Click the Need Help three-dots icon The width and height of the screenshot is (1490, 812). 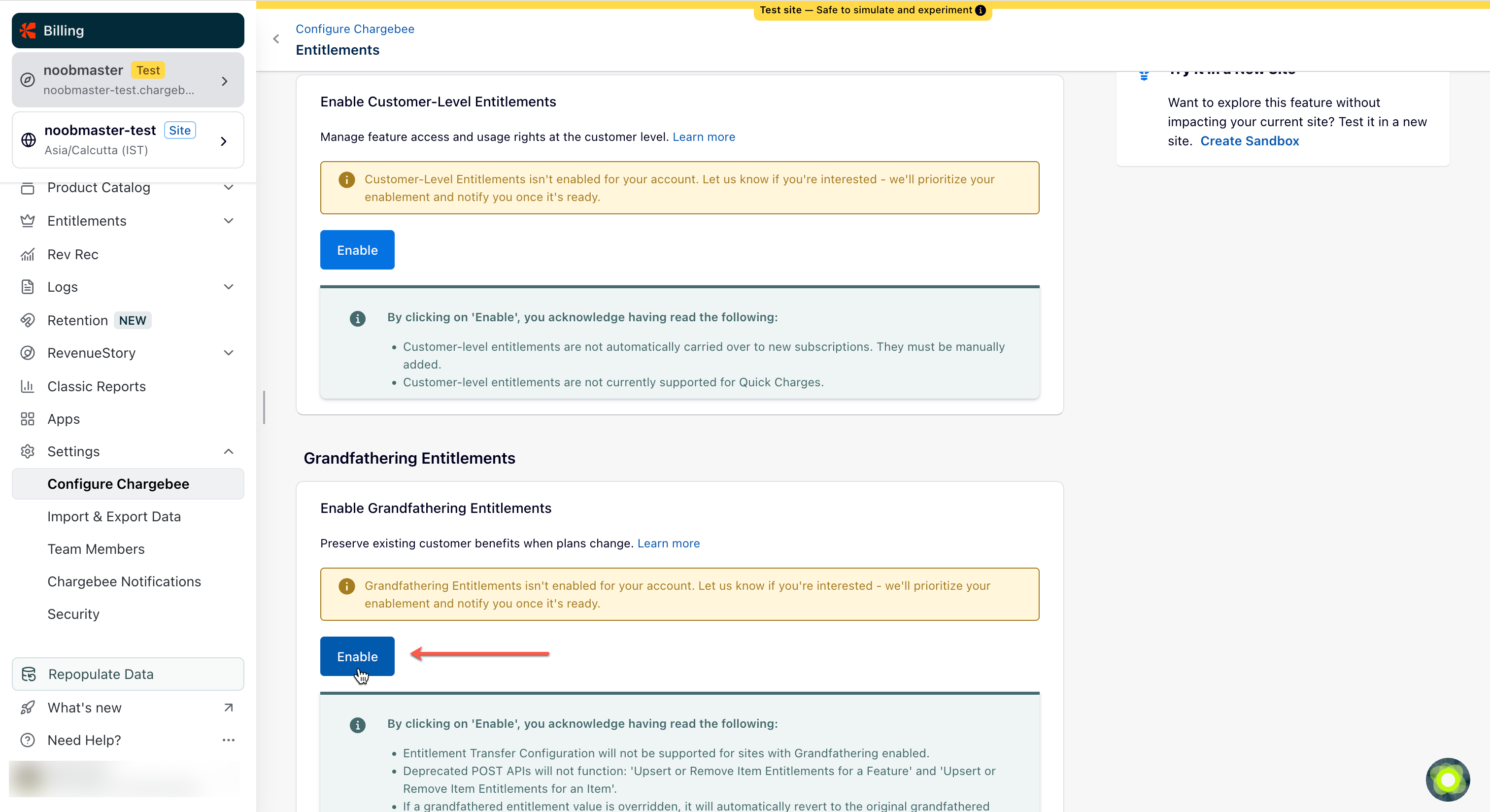[x=229, y=740]
